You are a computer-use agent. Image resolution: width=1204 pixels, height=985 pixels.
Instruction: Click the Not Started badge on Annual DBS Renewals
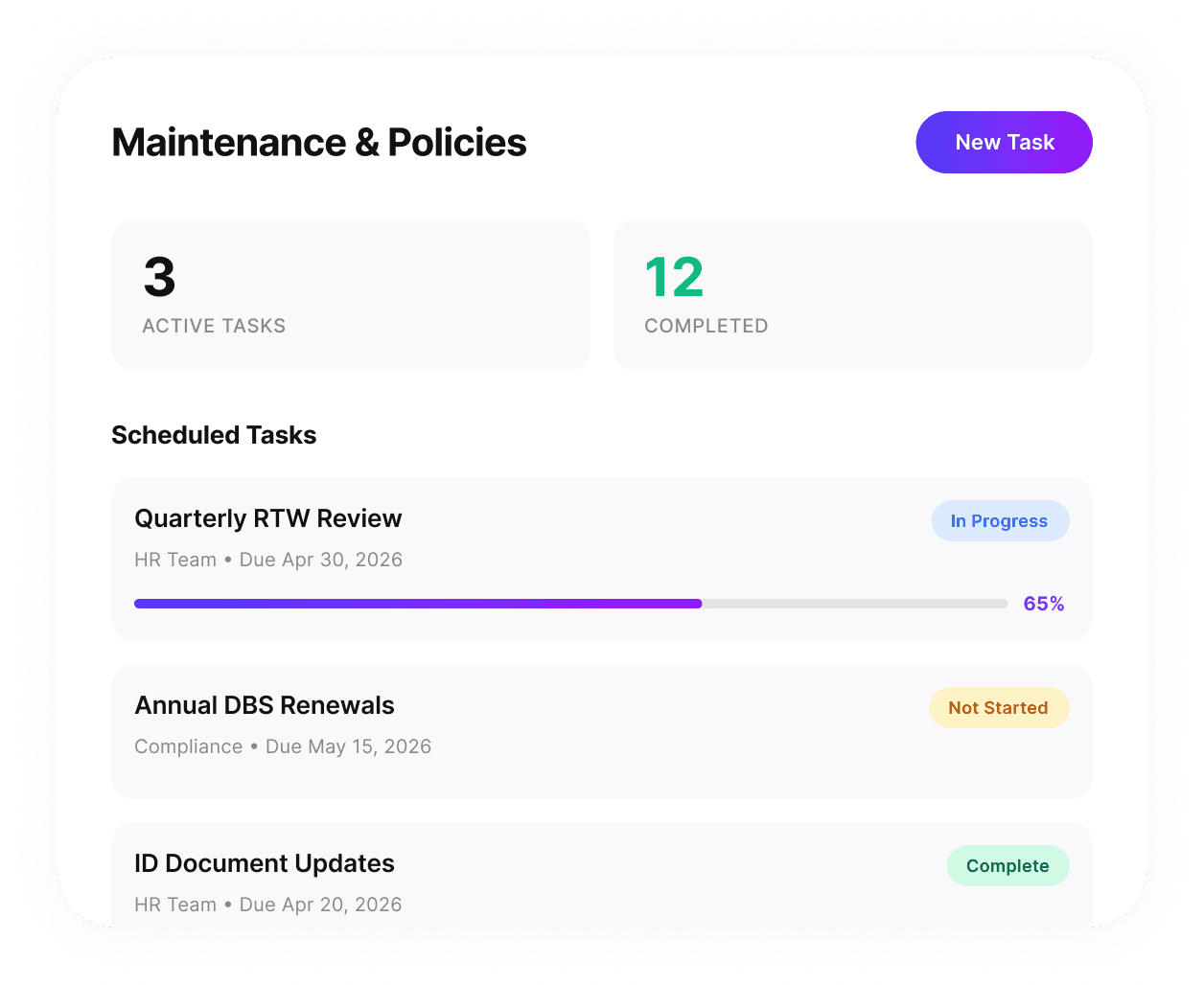coord(999,707)
